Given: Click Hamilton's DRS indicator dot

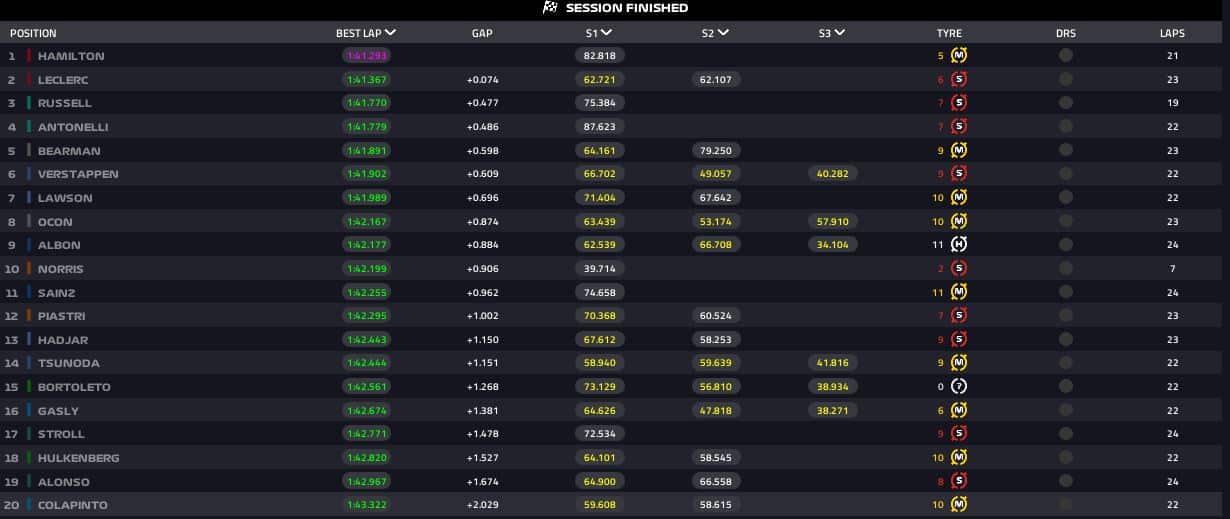Looking at the screenshot, I should pos(1065,56).
